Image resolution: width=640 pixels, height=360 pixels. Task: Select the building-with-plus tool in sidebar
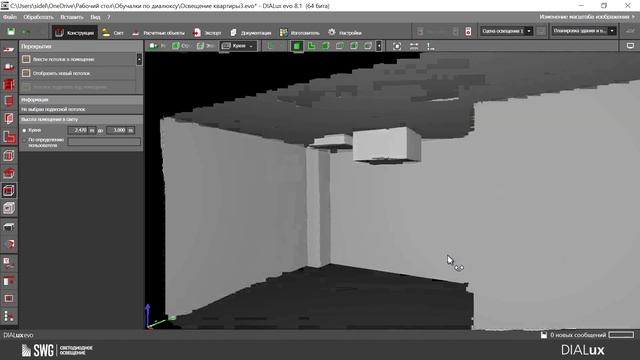coord(9,67)
